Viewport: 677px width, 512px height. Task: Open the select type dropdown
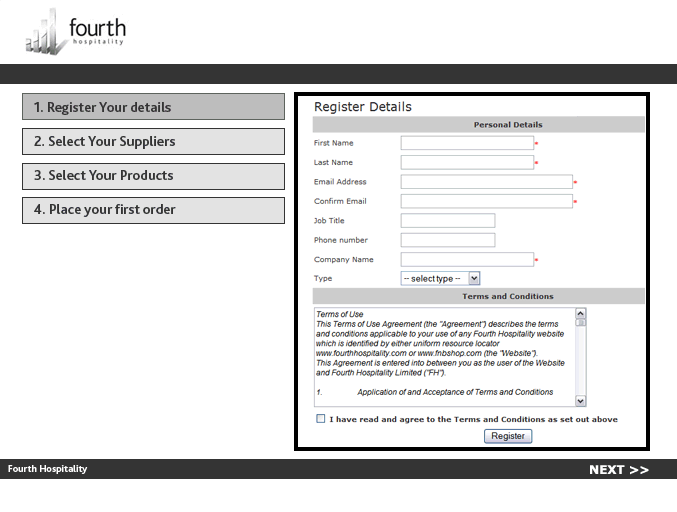[440, 278]
